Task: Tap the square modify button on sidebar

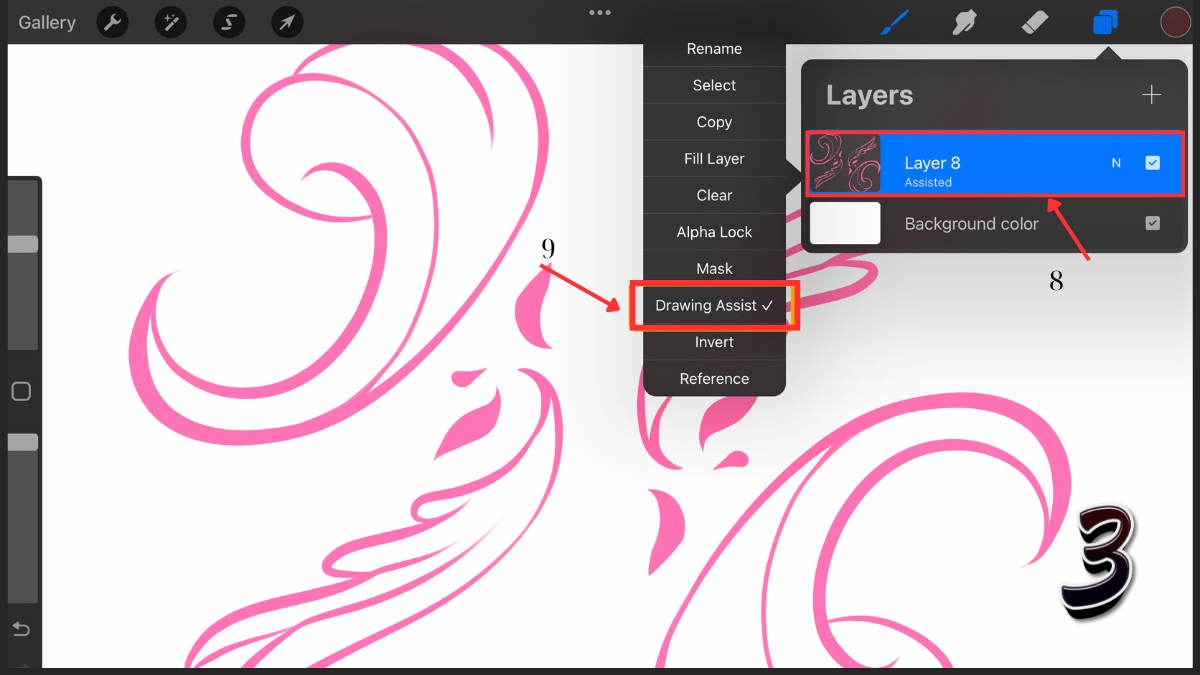Action: (x=21, y=391)
